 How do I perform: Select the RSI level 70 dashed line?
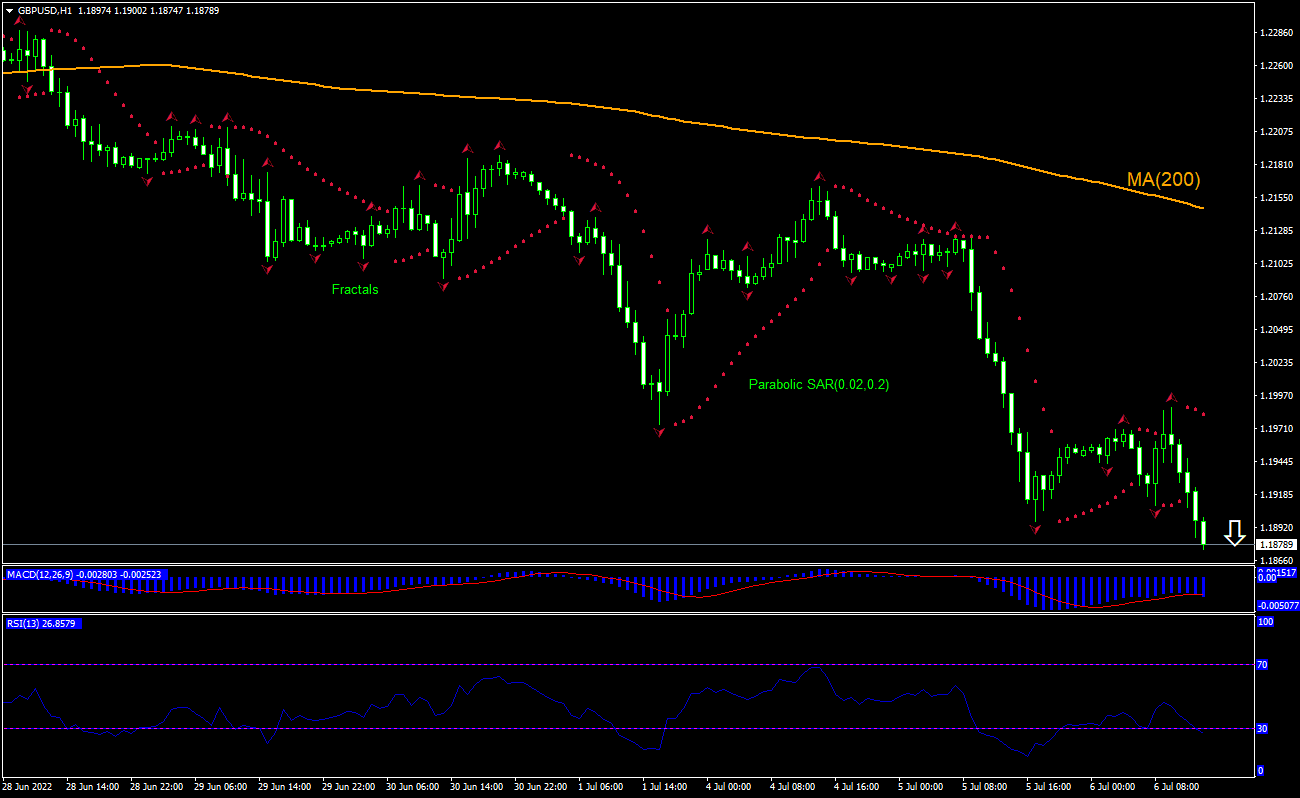[500, 662]
